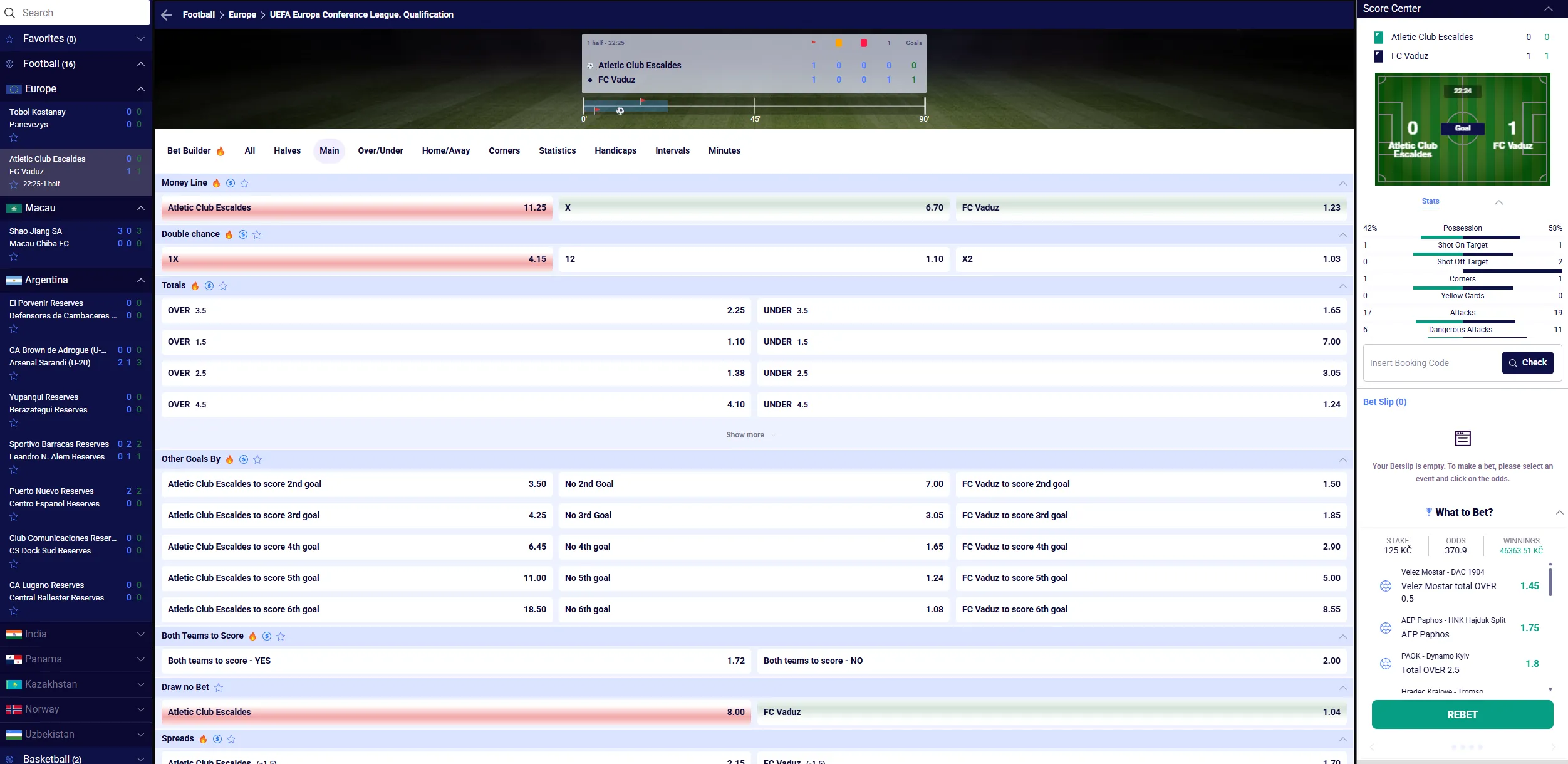Bet on FC Vaduz Money Line 1.23
The height and width of the screenshot is (764, 1568).
point(1151,207)
